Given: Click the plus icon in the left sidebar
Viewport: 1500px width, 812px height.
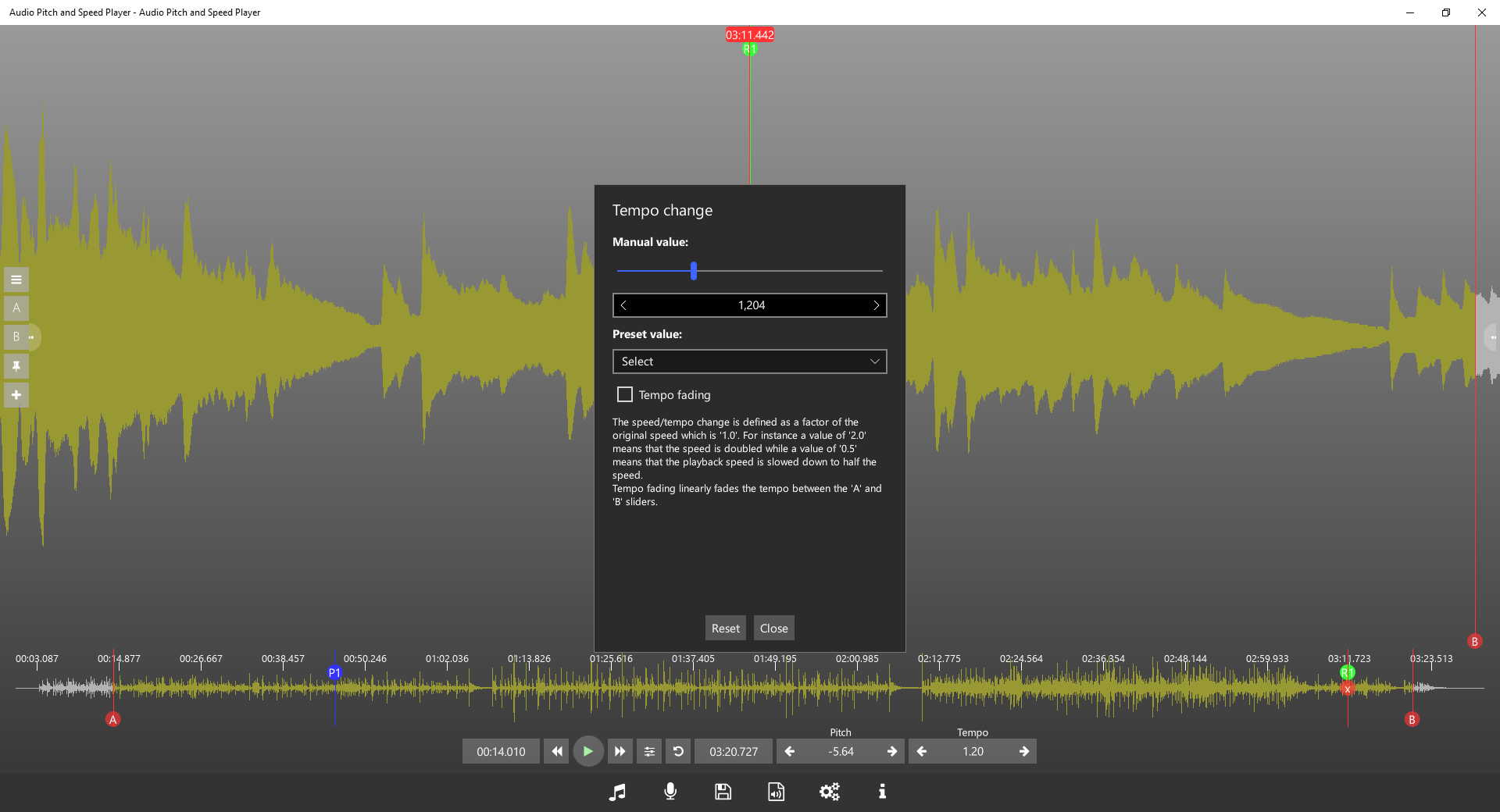Looking at the screenshot, I should coord(16,394).
